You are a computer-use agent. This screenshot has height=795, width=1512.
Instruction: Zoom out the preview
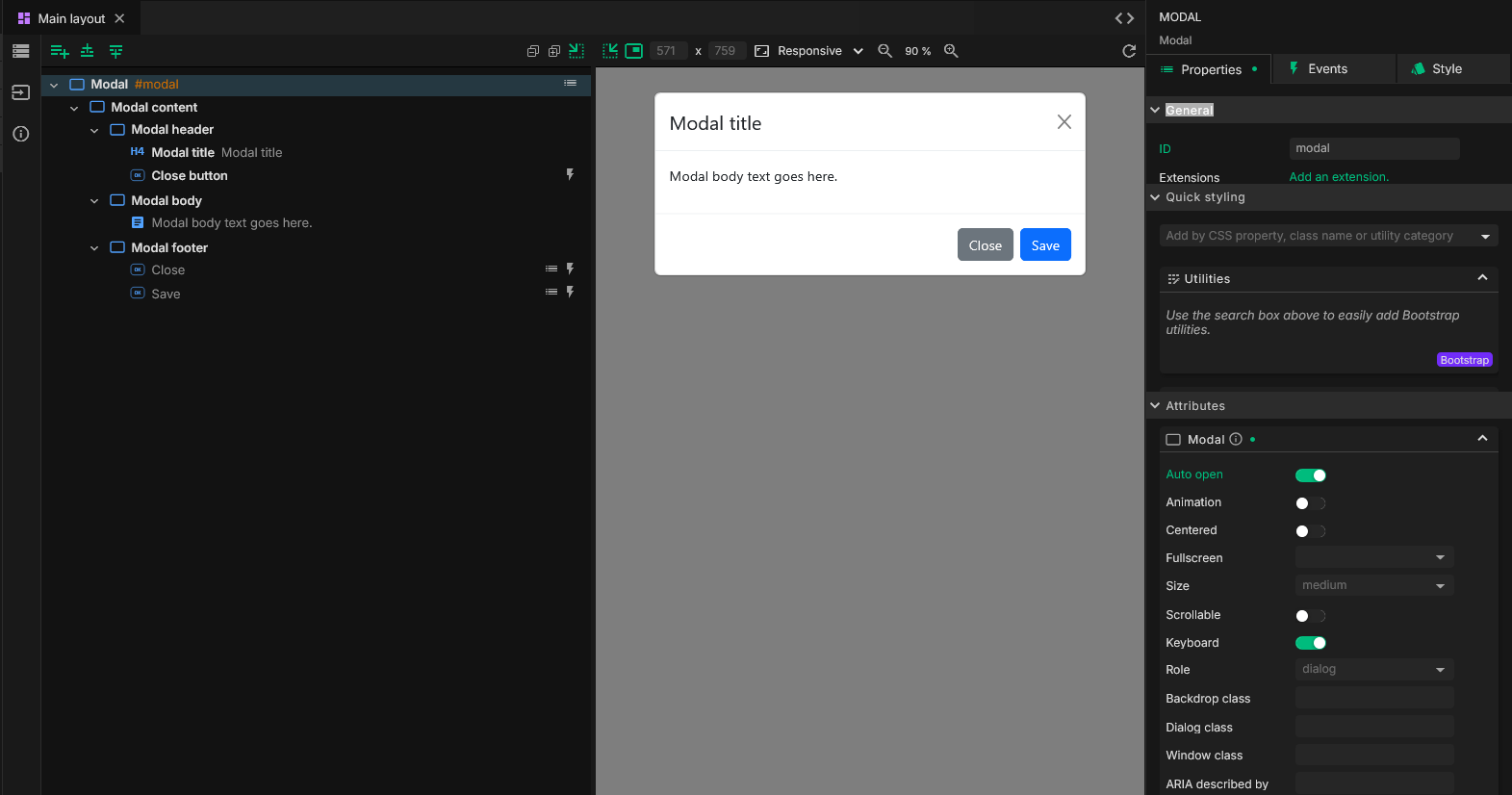pyautogui.click(x=885, y=51)
